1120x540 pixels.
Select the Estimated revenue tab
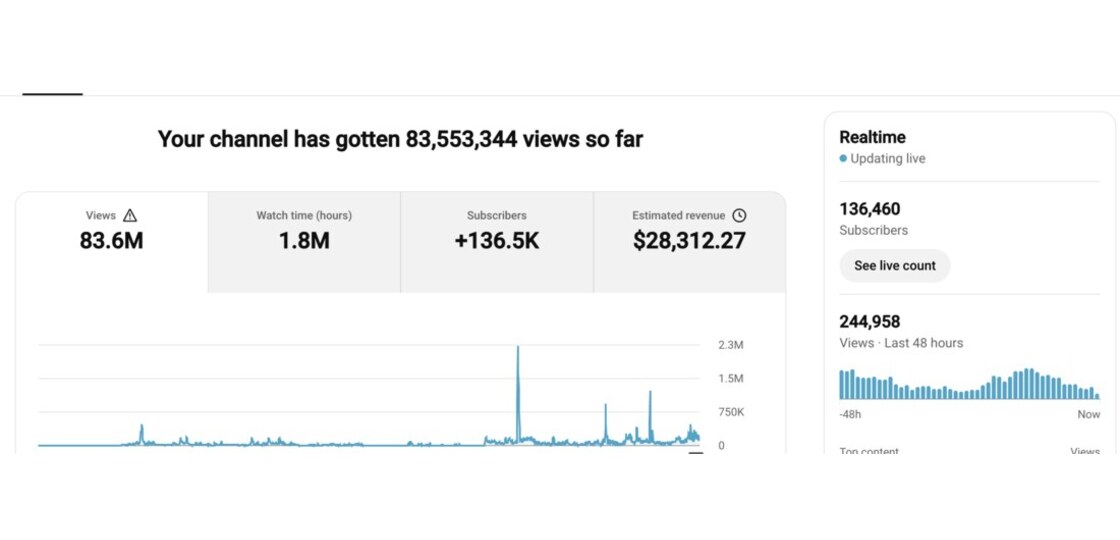(x=689, y=241)
